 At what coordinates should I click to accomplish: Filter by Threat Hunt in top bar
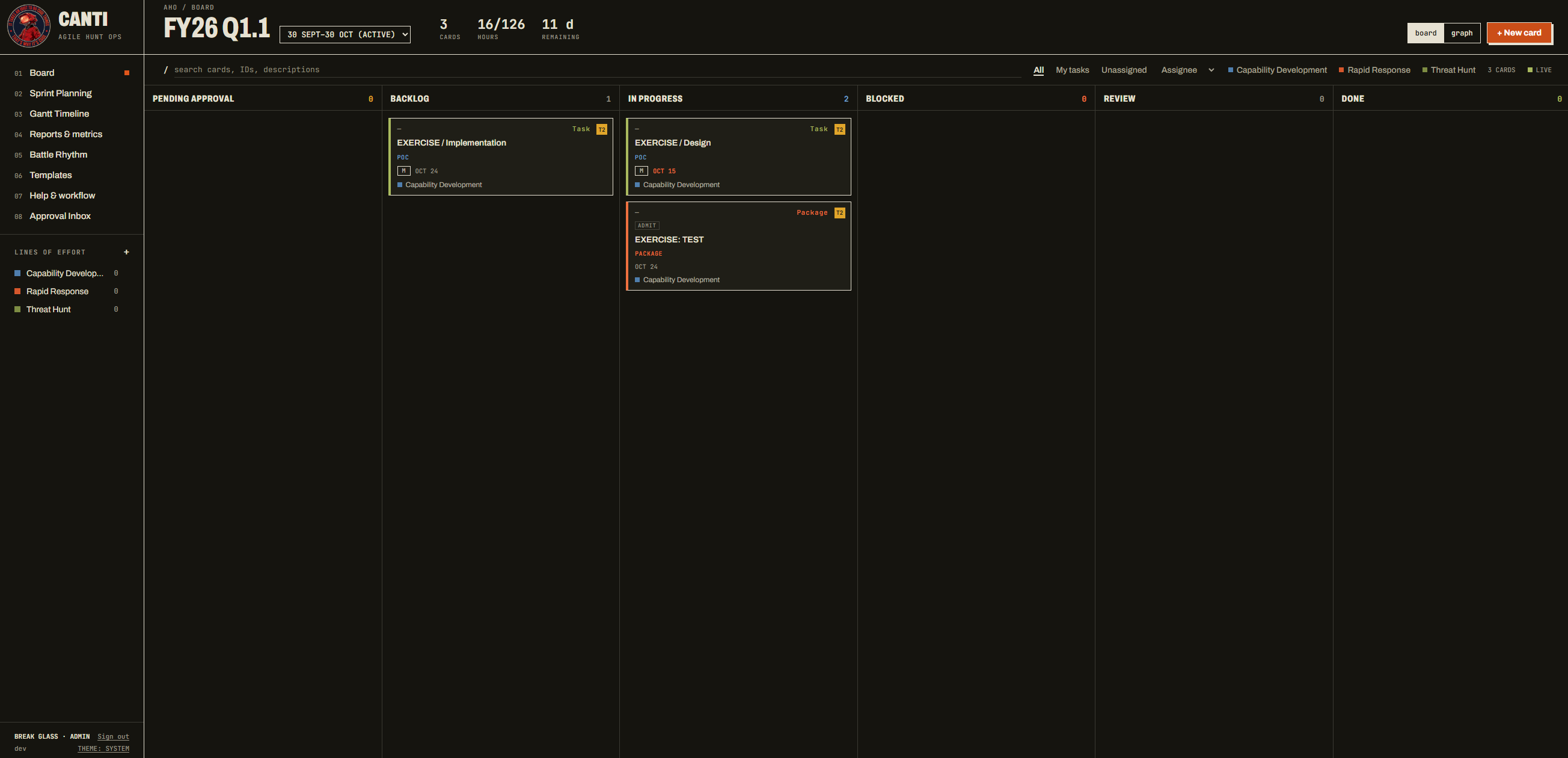tap(1449, 70)
